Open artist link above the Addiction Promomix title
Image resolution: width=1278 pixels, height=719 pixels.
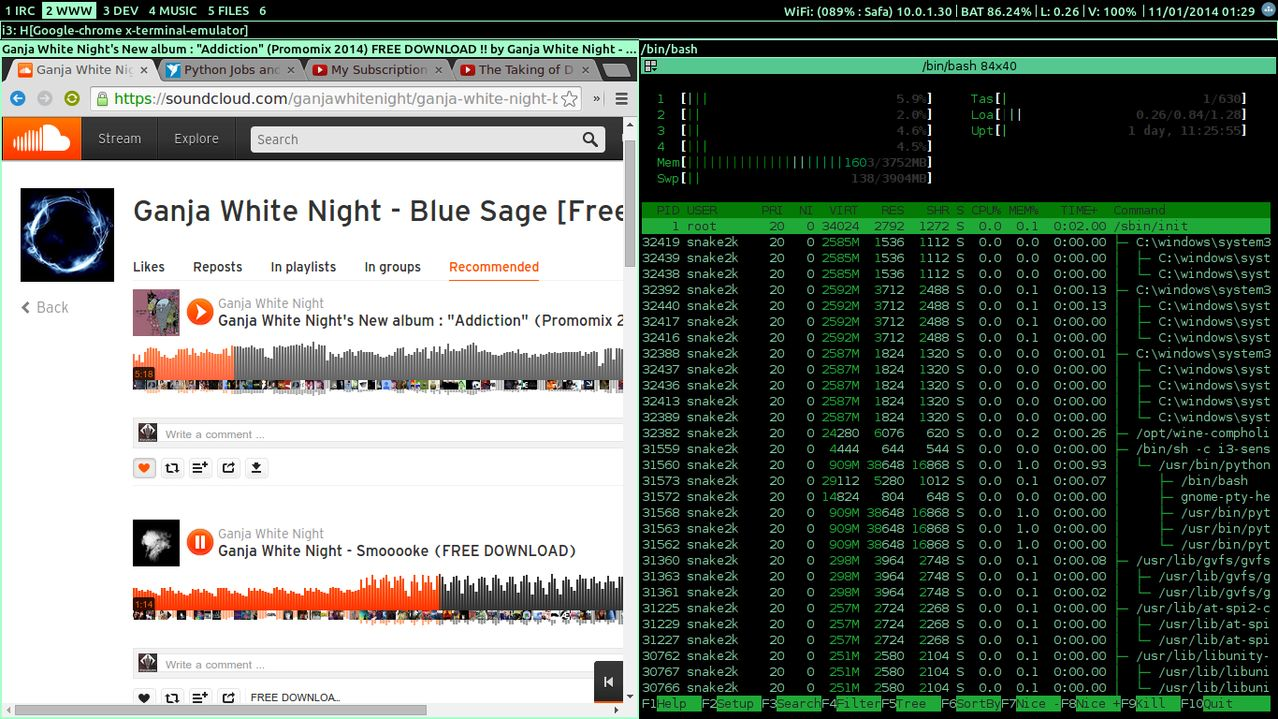pos(271,303)
